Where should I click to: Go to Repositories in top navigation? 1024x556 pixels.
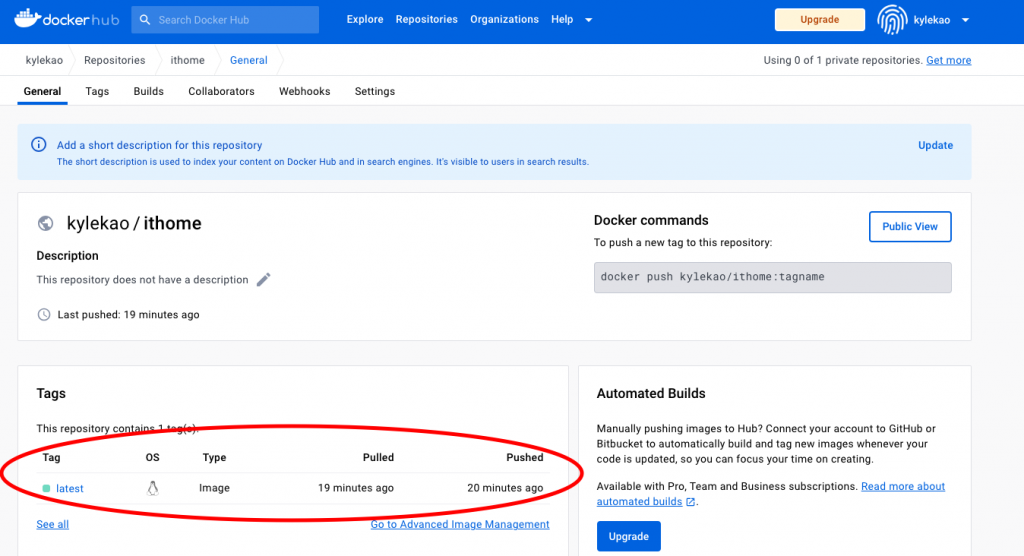(x=426, y=20)
